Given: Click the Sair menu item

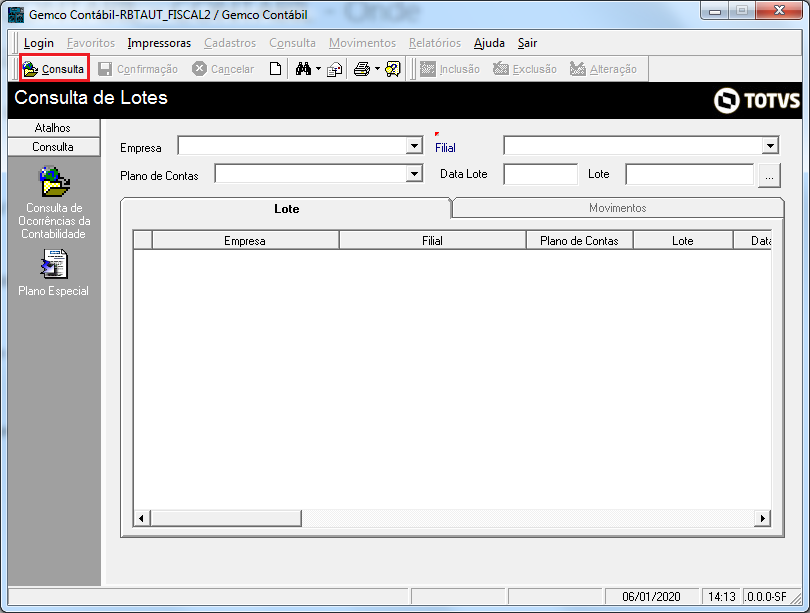Looking at the screenshot, I should [x=527, y=43].
